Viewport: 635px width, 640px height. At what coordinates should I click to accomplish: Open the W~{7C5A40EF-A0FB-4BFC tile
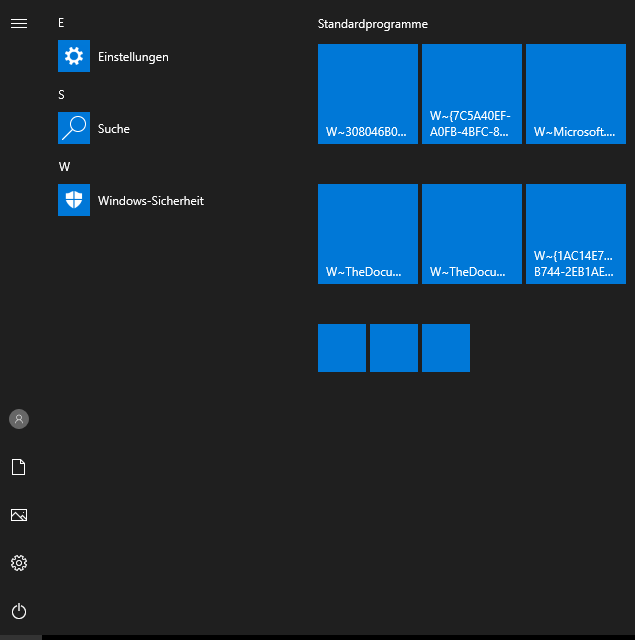coord(472,94)
